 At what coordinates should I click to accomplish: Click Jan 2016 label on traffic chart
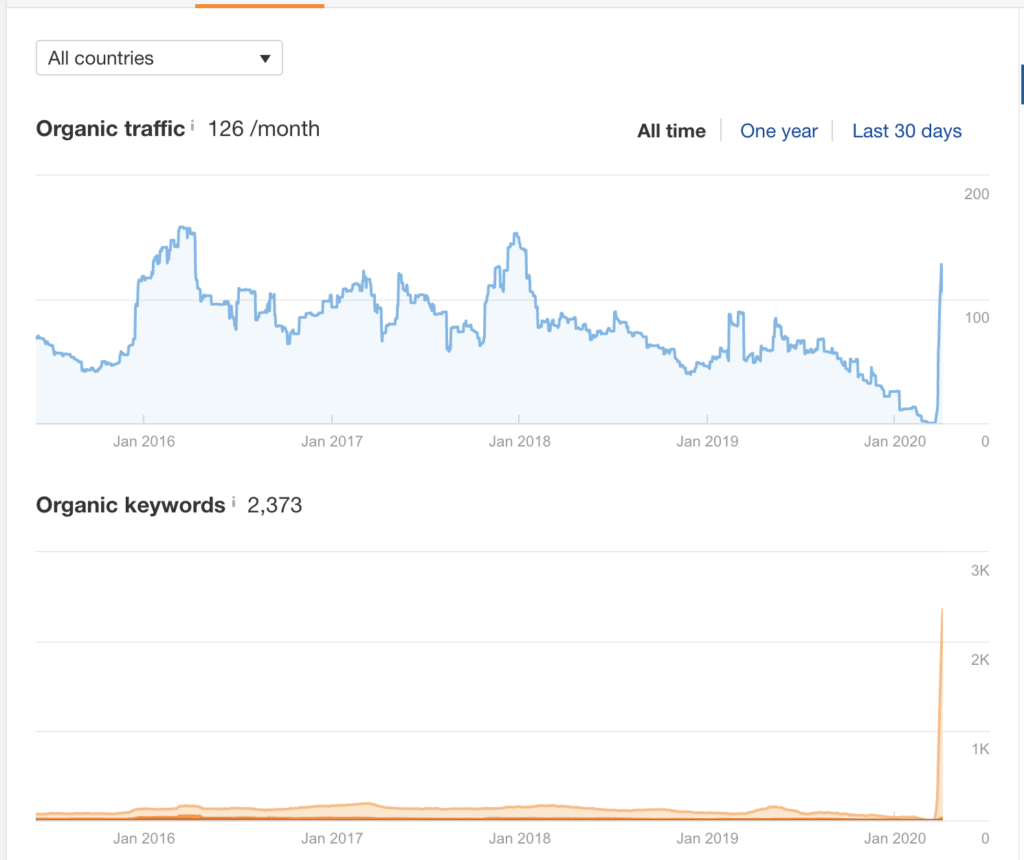tap(143, 440)
